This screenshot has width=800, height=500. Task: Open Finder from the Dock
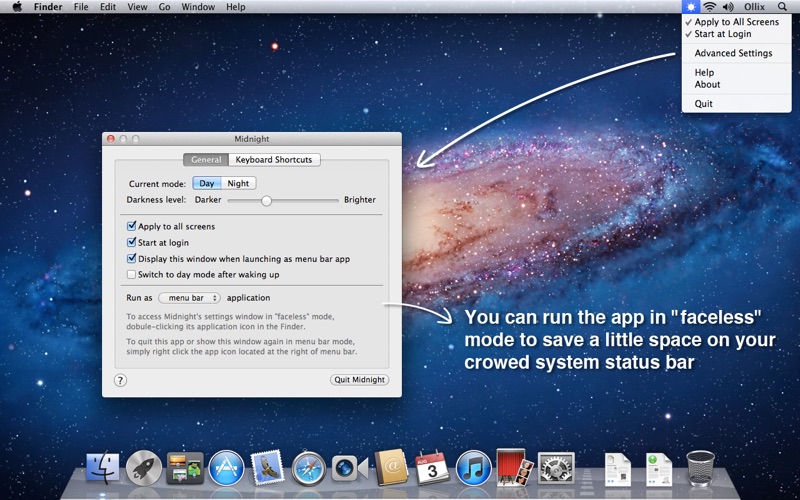click(x=103, y=467)
